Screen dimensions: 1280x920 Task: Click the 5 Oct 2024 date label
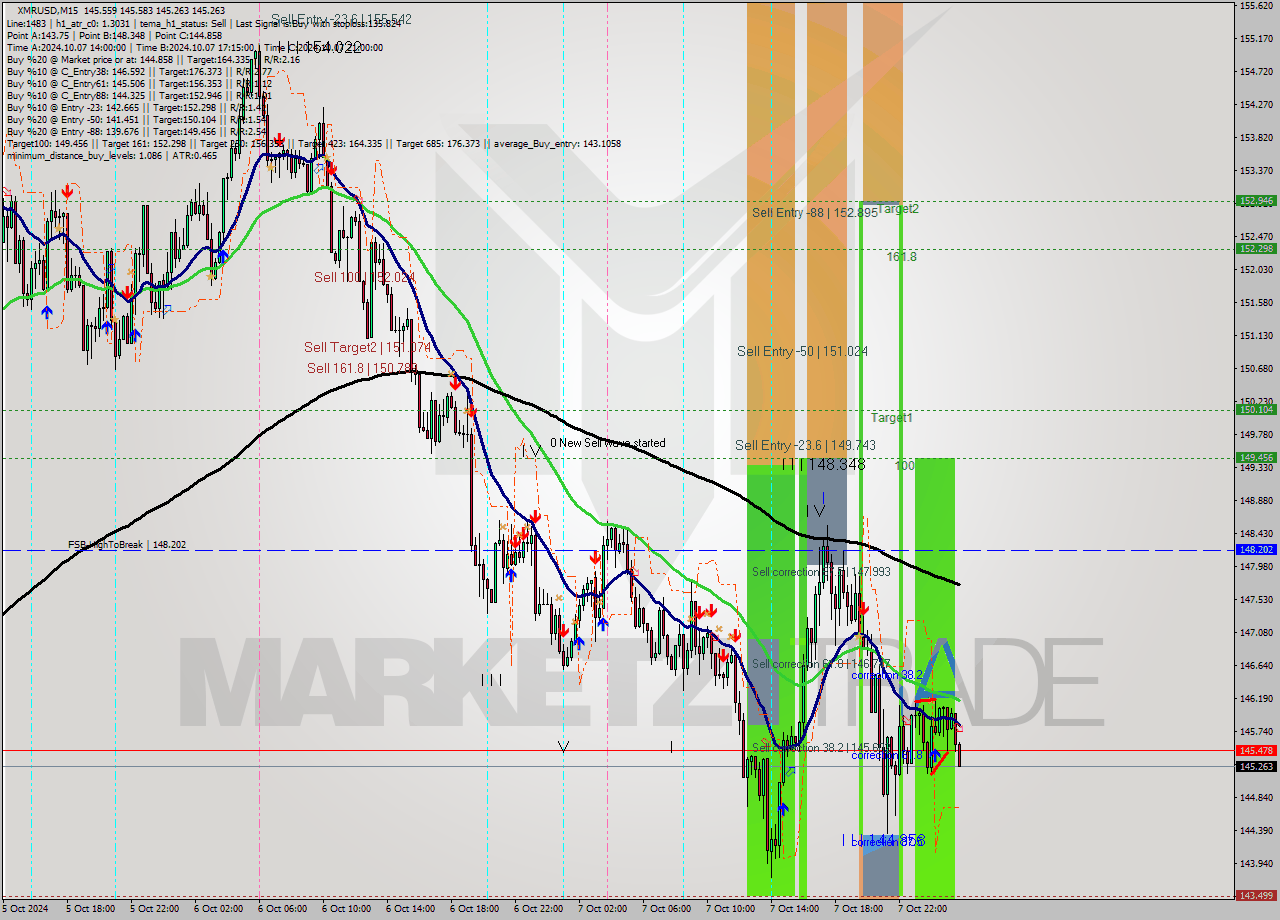[x=26, y=909]
